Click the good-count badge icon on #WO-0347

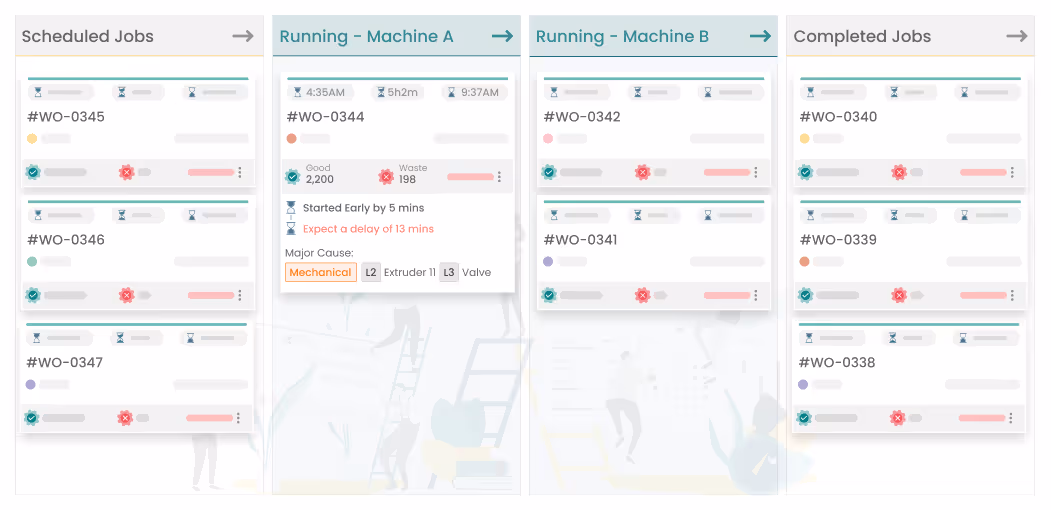[x=31, y=418]
